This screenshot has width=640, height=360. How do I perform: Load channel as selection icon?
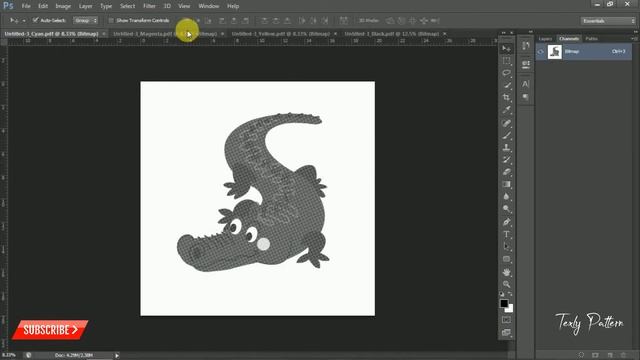coord(581,355)
